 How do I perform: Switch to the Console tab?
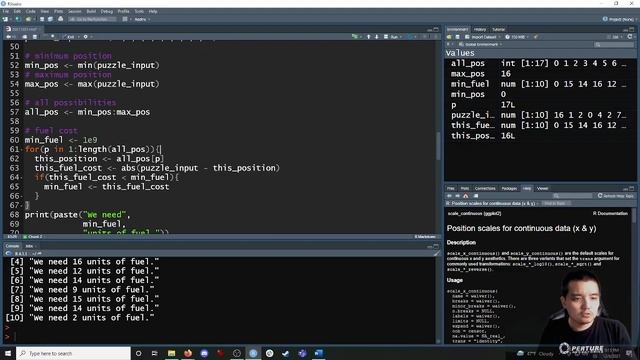click(x=12, y=246)
